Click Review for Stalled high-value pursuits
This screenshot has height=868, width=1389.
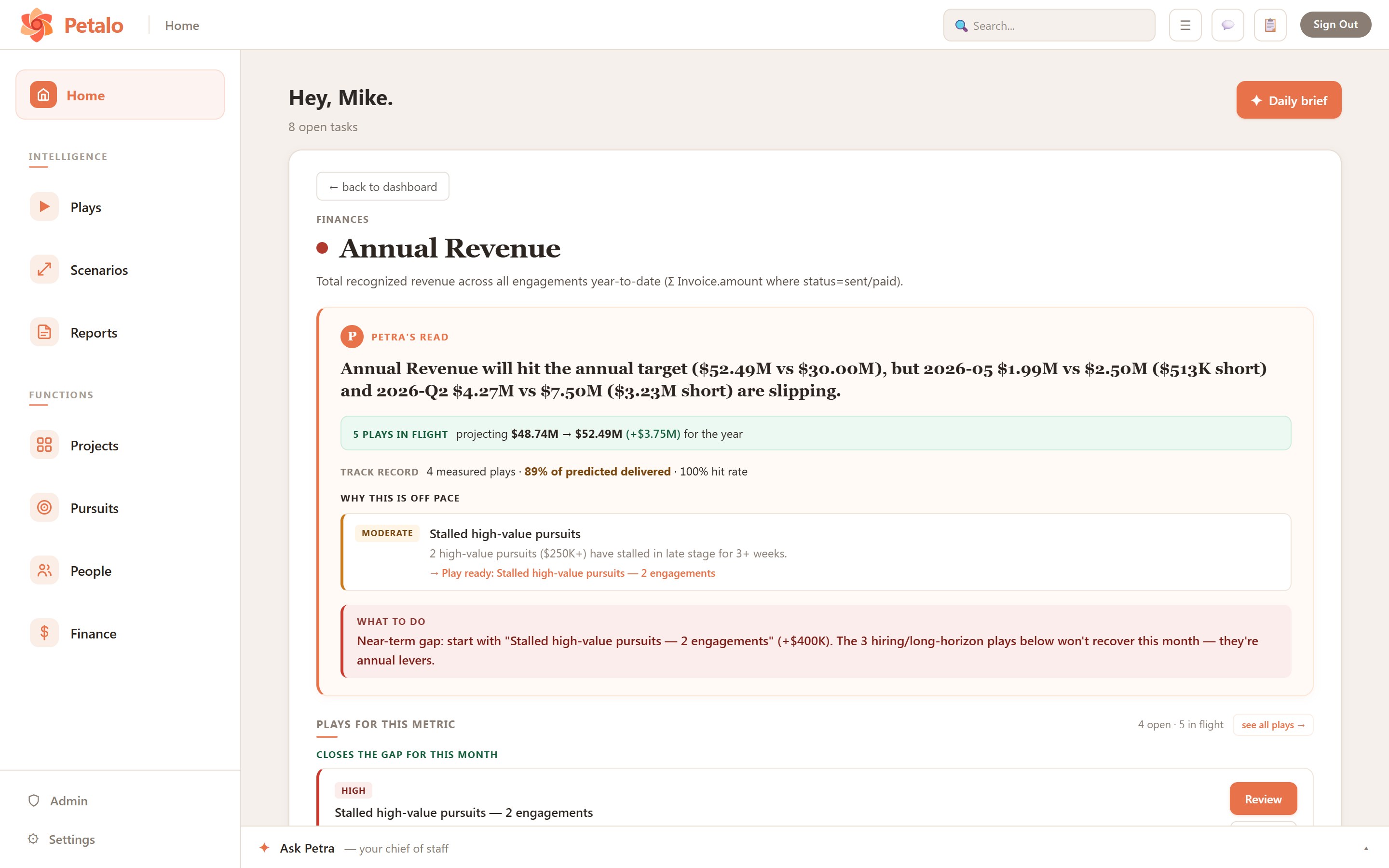tap(1263, 799)
